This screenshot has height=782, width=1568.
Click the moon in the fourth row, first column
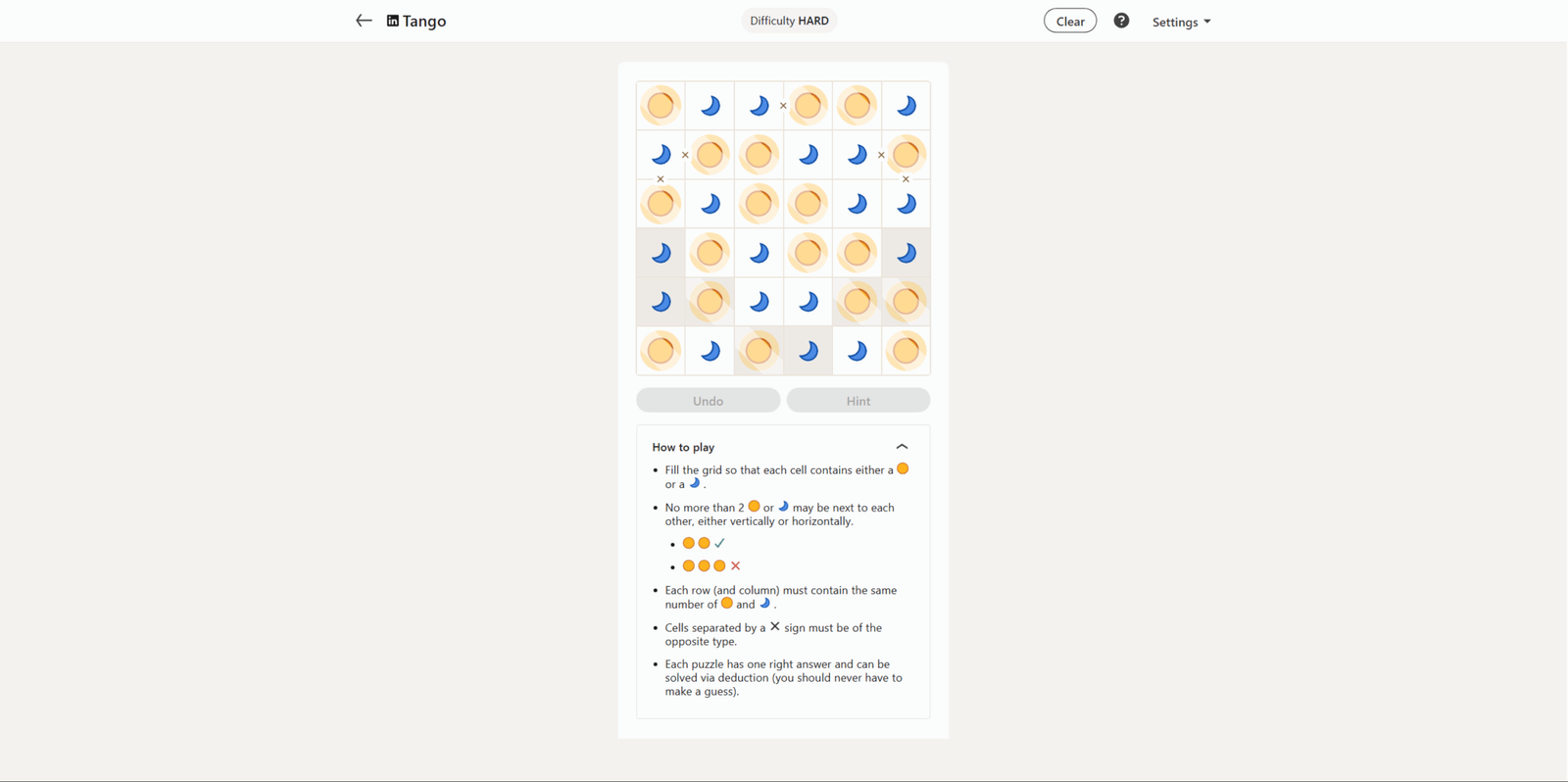pos(661,253)
